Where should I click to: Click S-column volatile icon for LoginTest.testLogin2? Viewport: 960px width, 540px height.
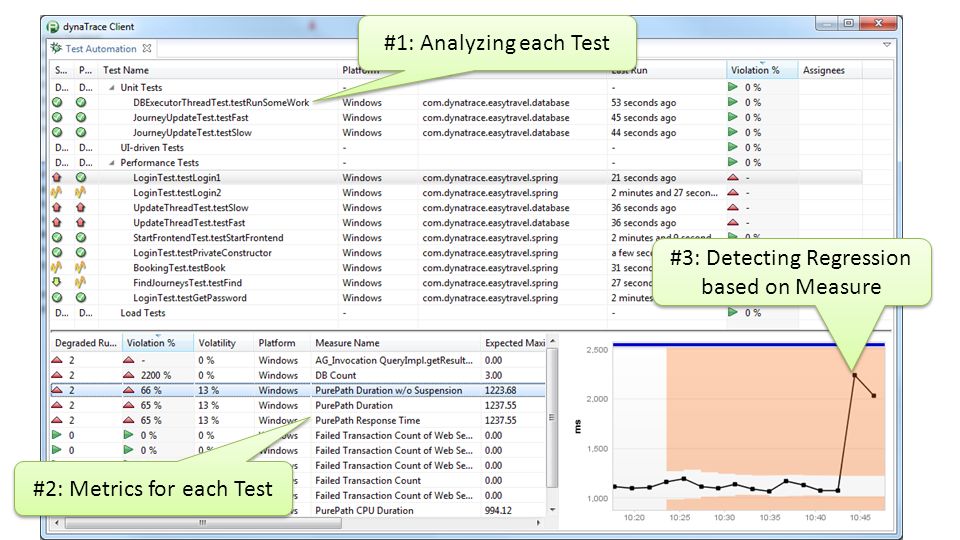(56, 192)
